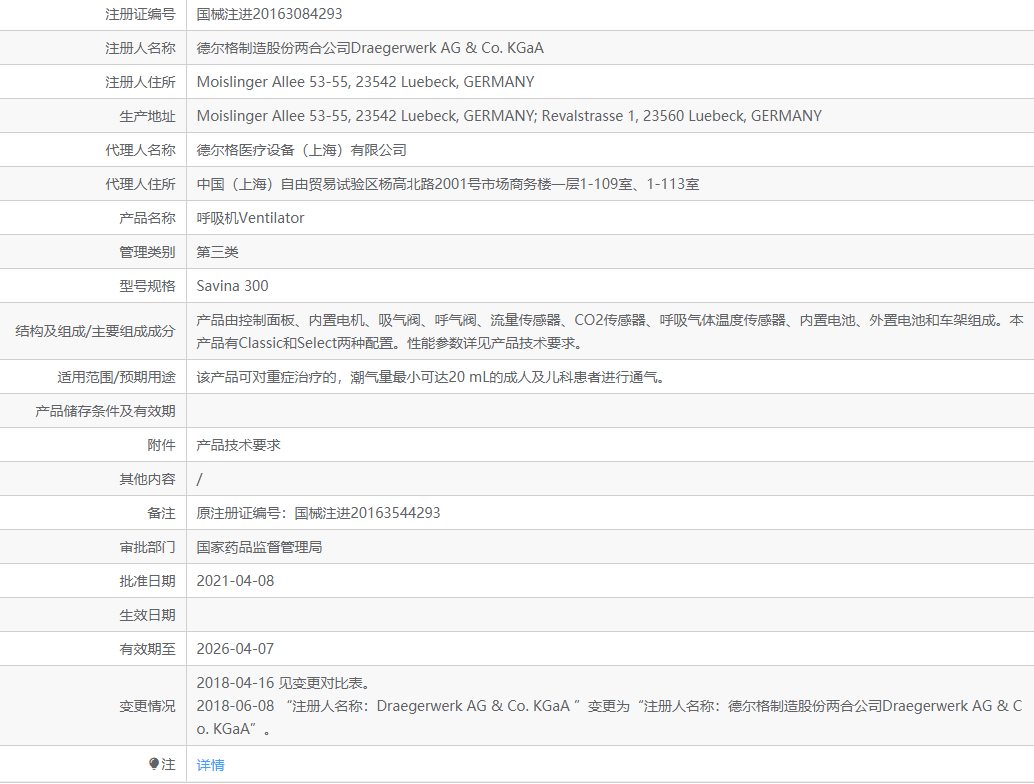Click the lightbulb icon beside 注
Screen dimensions: 1034x784
pyautogui.click(x=154, y=764)
